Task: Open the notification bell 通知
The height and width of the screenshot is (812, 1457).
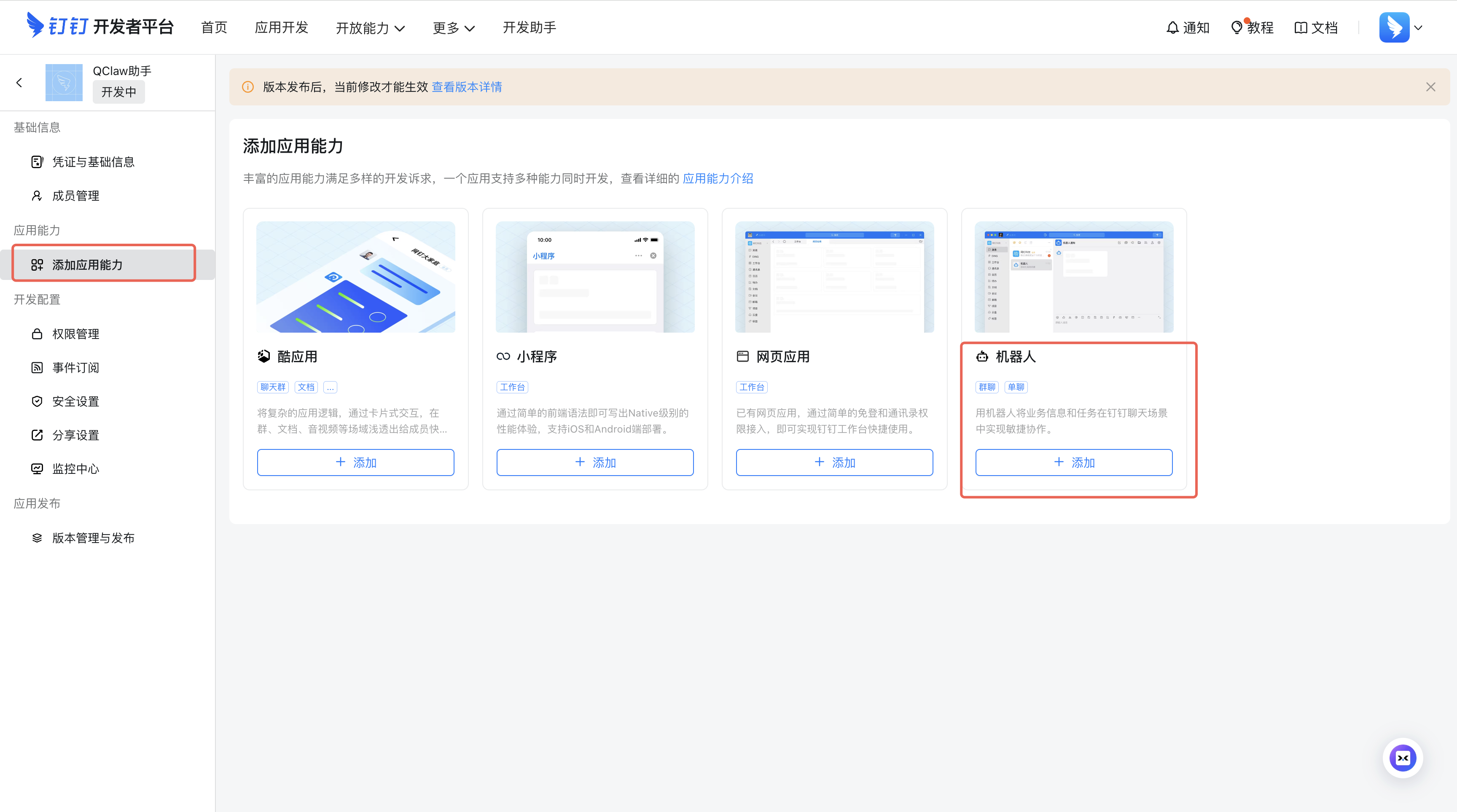Action: click(1187, 27)
